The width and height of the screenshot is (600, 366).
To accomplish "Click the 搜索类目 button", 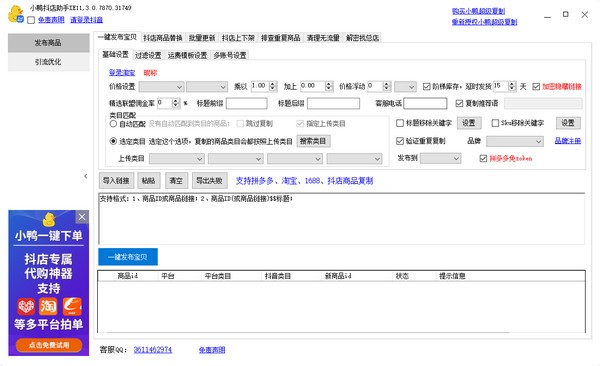I will coord(313,141).
